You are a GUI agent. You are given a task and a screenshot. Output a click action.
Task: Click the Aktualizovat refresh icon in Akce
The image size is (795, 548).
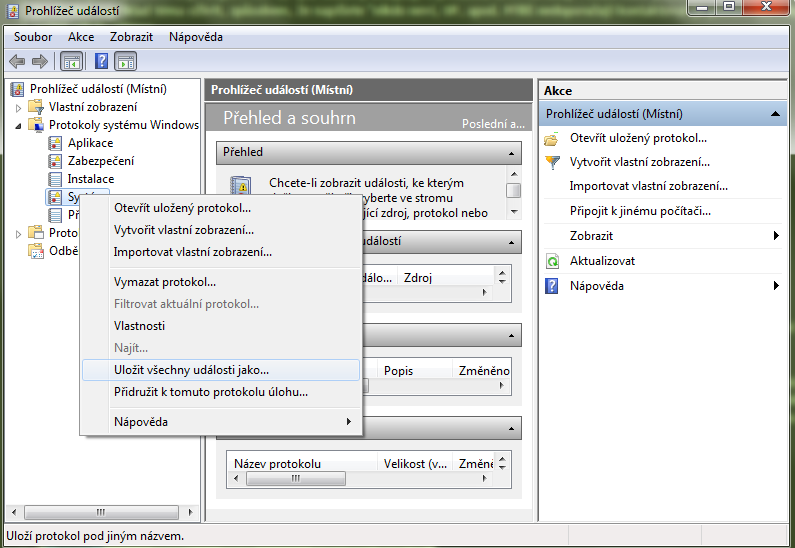coord(552,261)
